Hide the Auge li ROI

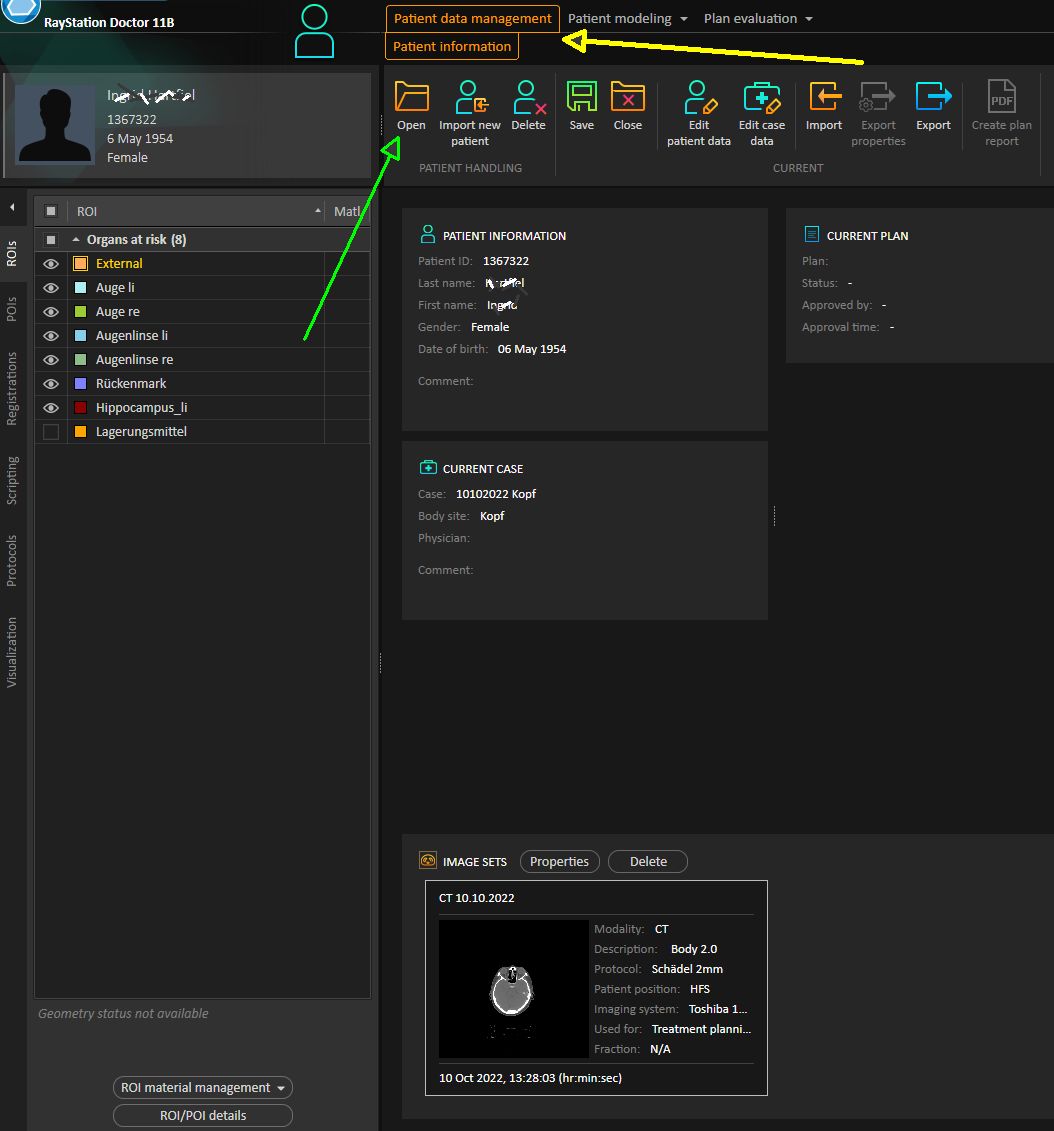click(x=51, y=288)
